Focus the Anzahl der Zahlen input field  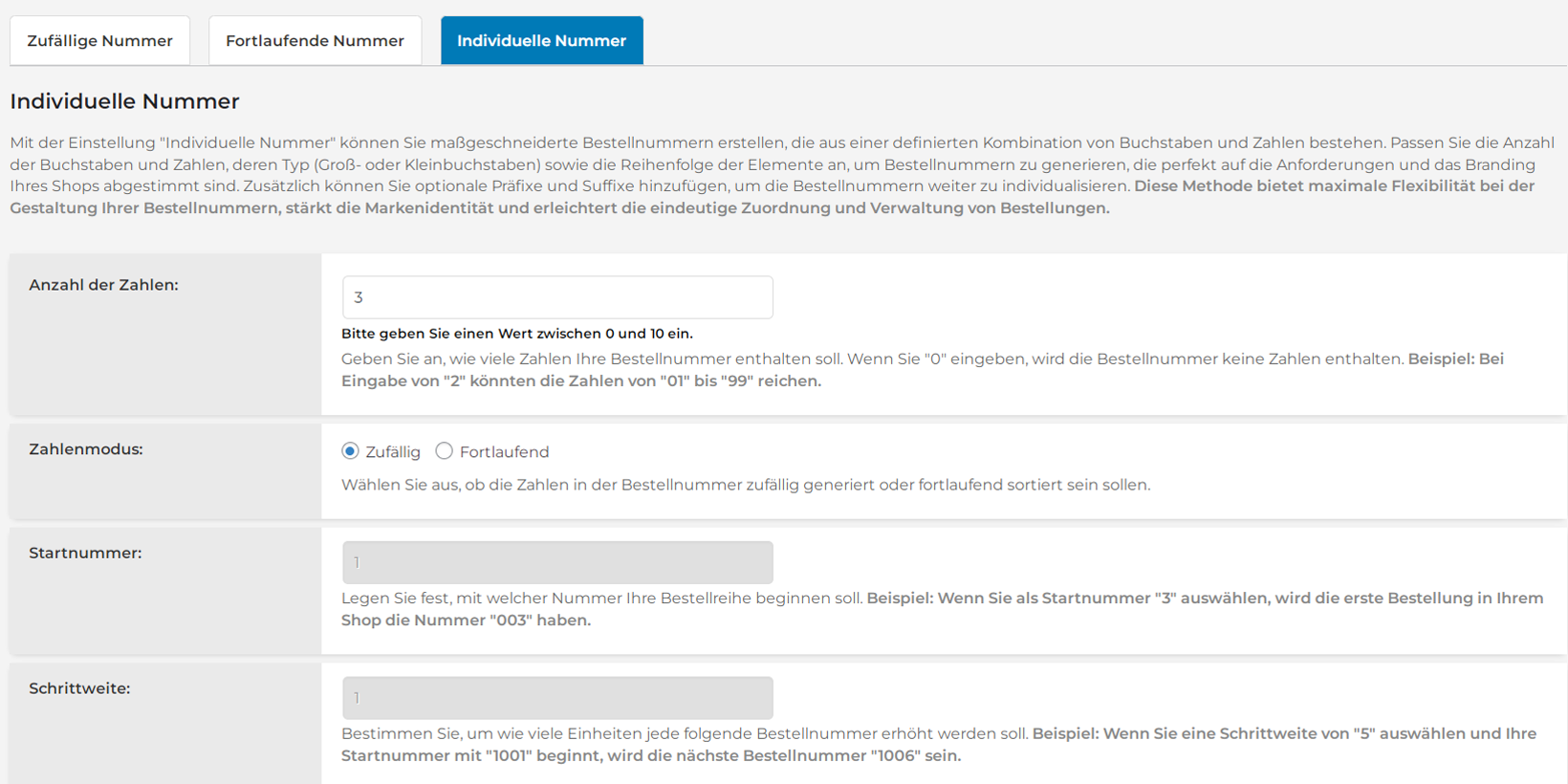(557, 297)
